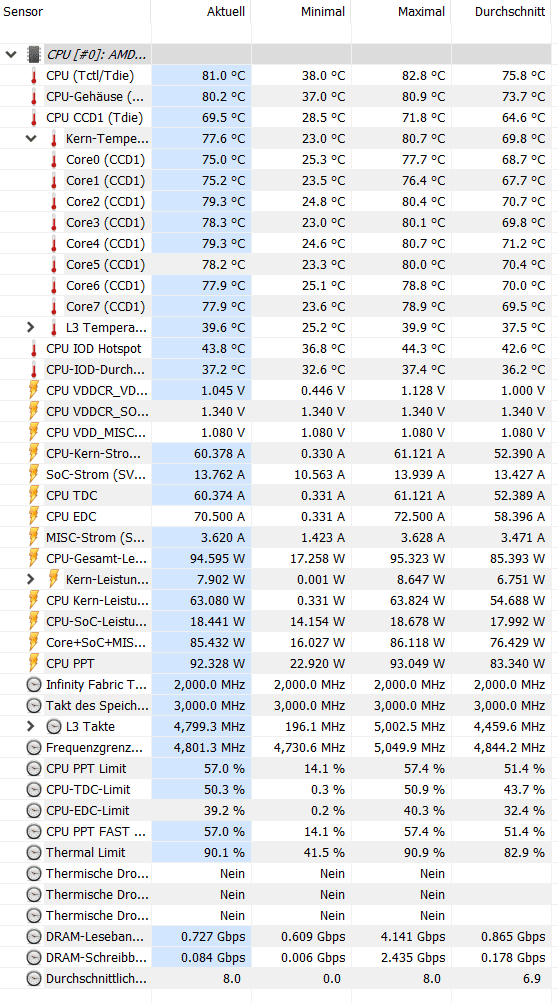Click the 4,459.6 MHz average L3 Takte value
The width and height of the screenshot is (558, 1003).
click(509, 727)
